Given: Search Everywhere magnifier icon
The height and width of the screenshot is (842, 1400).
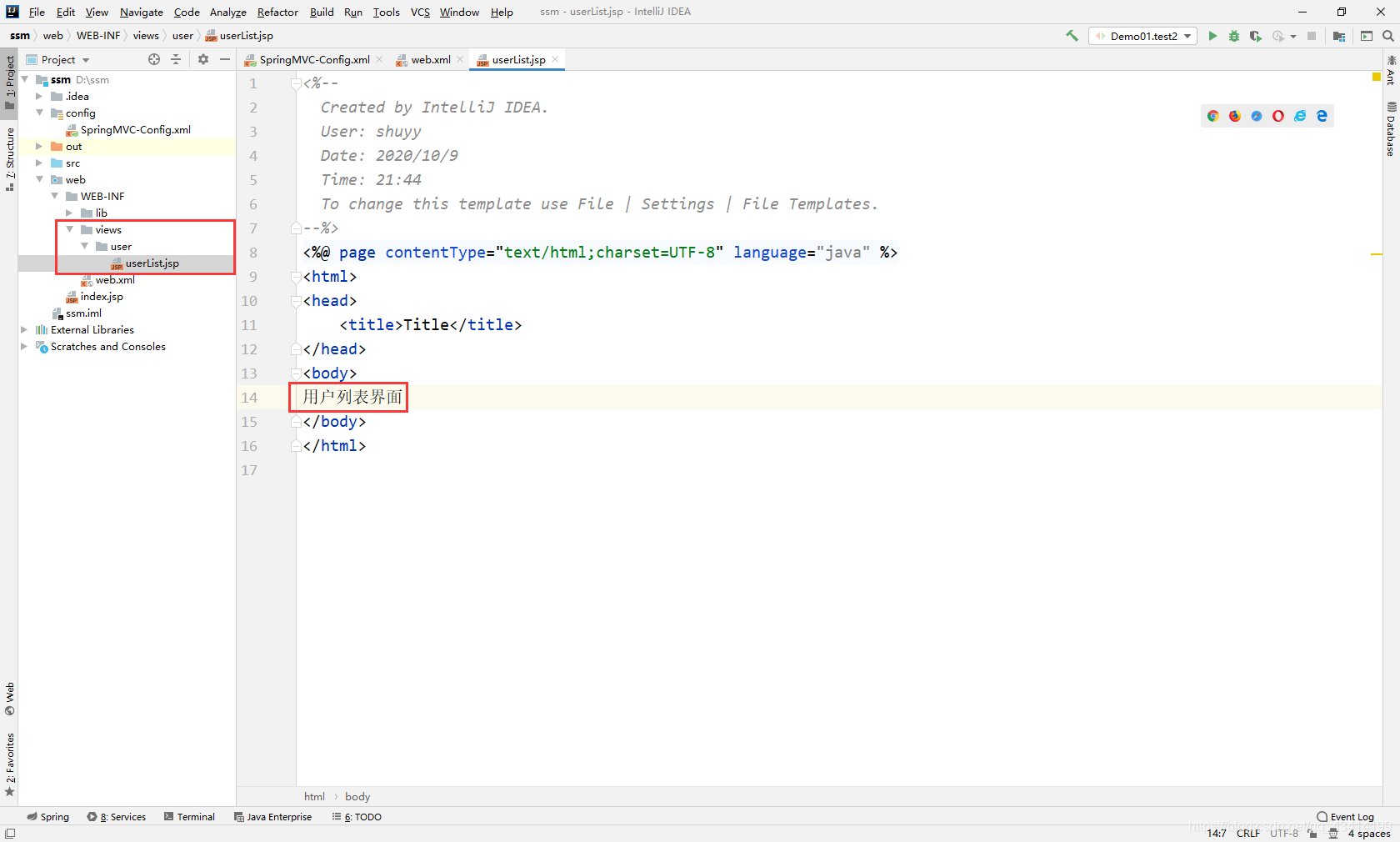Looking at the screenshot, I should (1388, 36).
